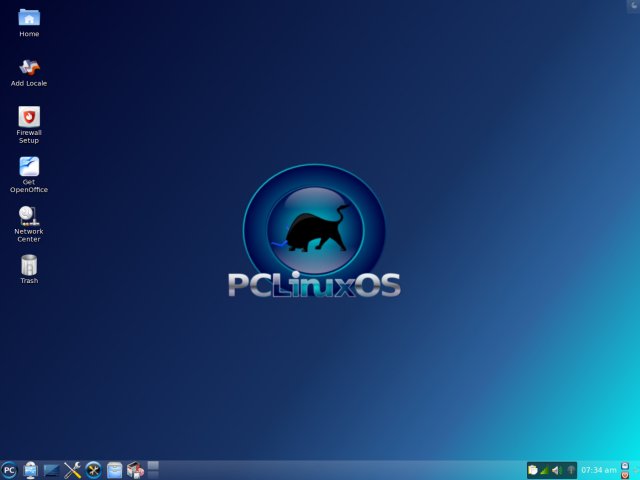Click the clipboard icon in system tray
Viewport: 640px width, 480px height.
coord(533,470)
